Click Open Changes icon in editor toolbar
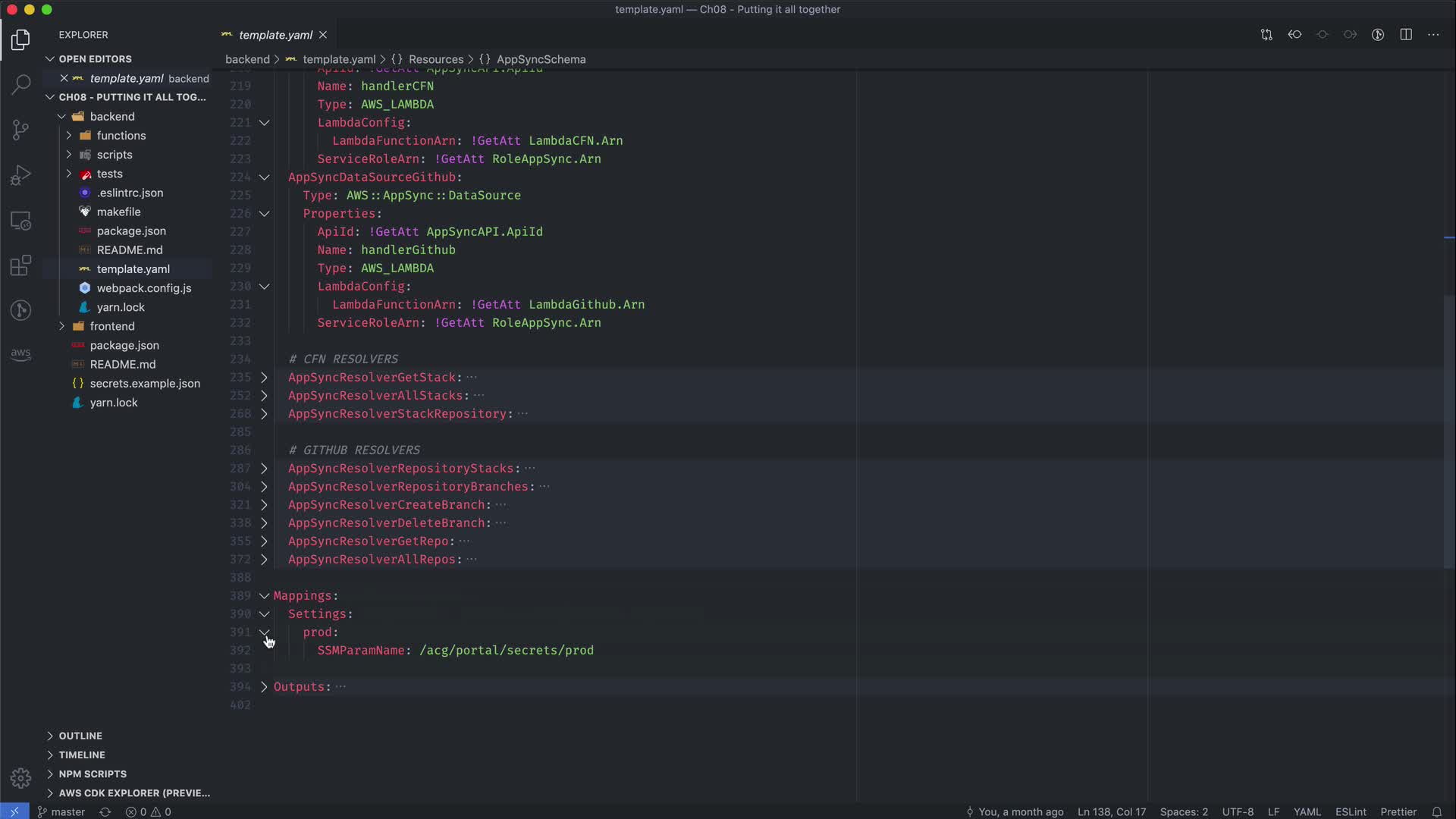 [1266, 35]
